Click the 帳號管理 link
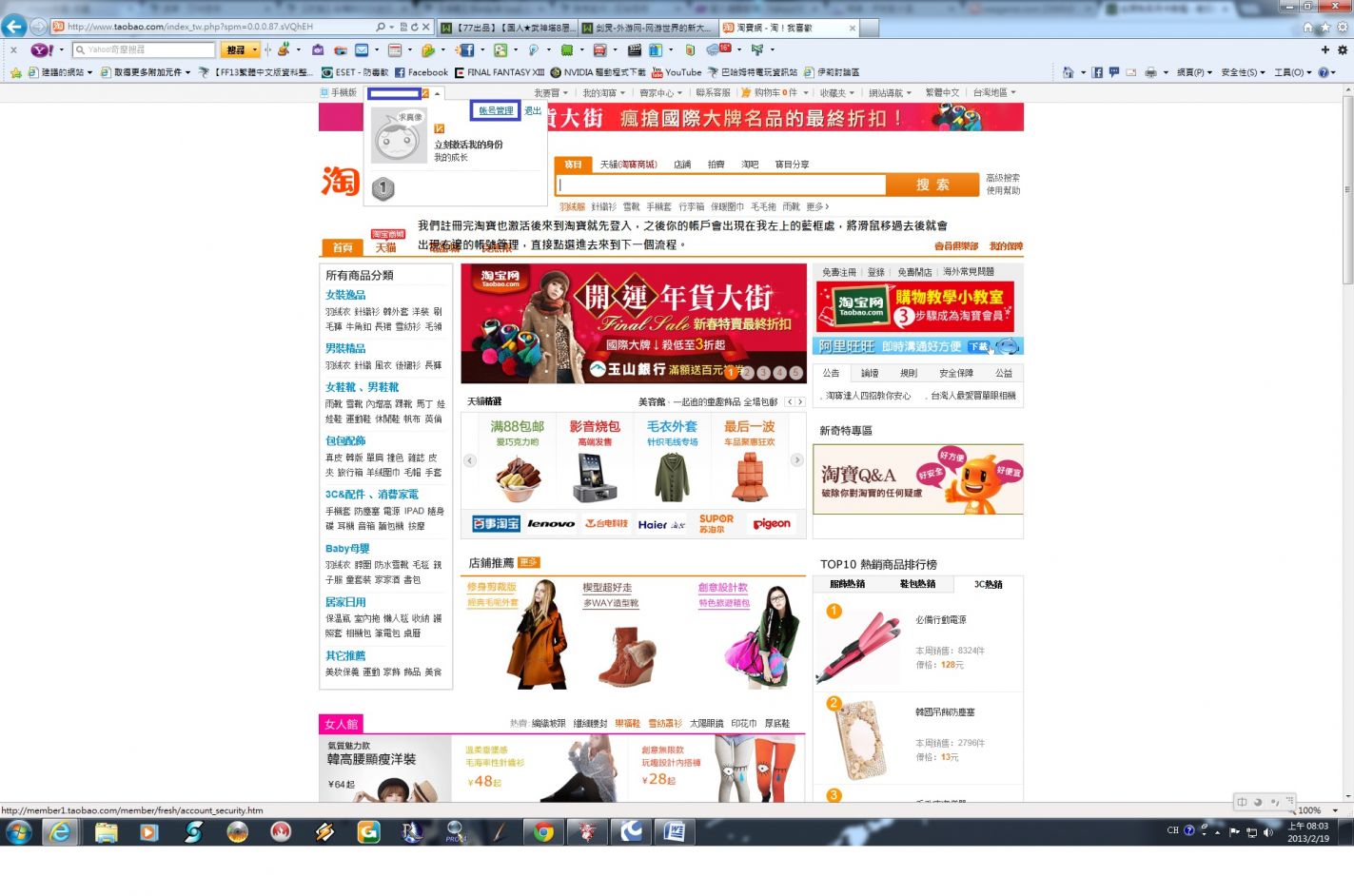Screen dimensions: 1354x896 pyautogui.click(x=496, y=110)
